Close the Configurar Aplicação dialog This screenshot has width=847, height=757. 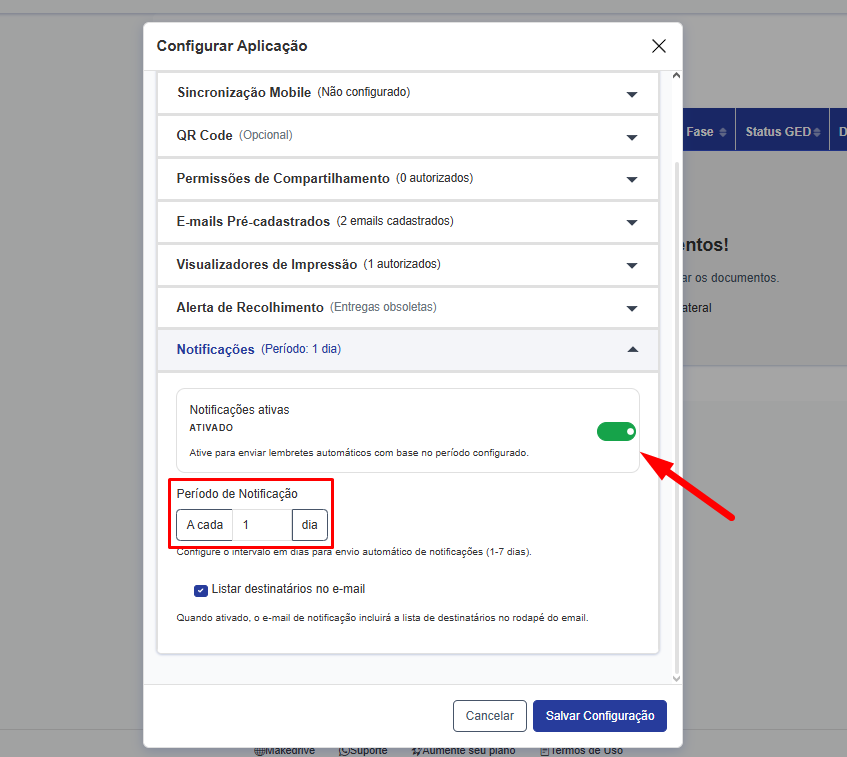coord(658,46)
